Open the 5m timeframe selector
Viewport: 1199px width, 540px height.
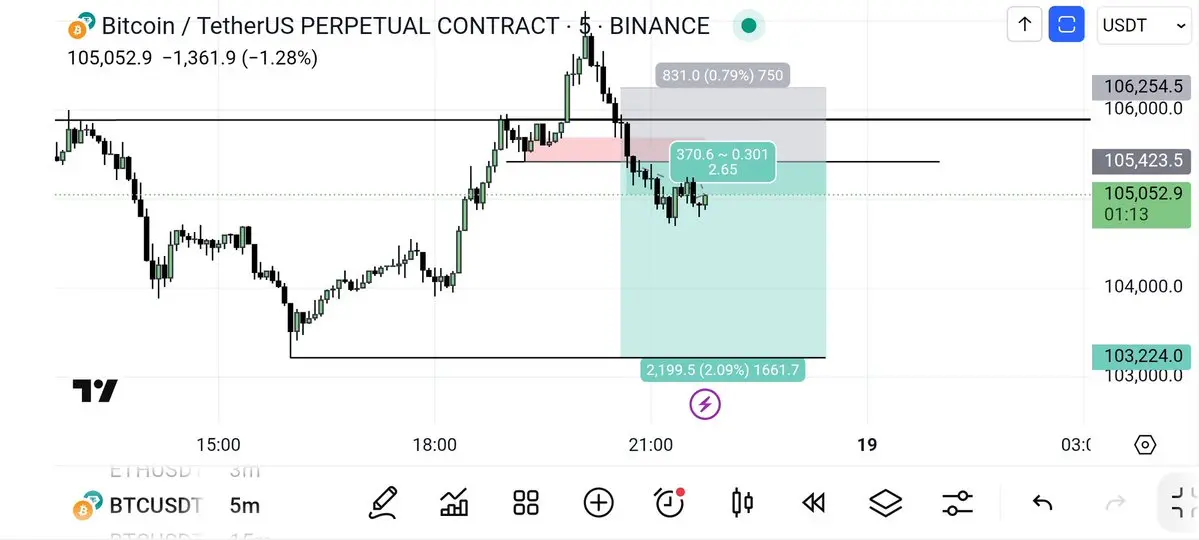[245, 505]
